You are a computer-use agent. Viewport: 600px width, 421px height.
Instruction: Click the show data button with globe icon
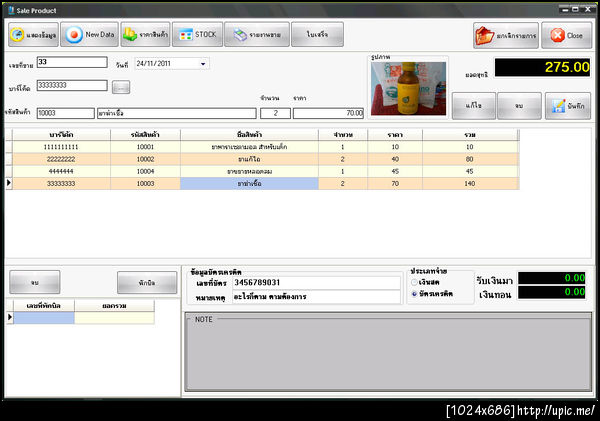click(33, 35)
